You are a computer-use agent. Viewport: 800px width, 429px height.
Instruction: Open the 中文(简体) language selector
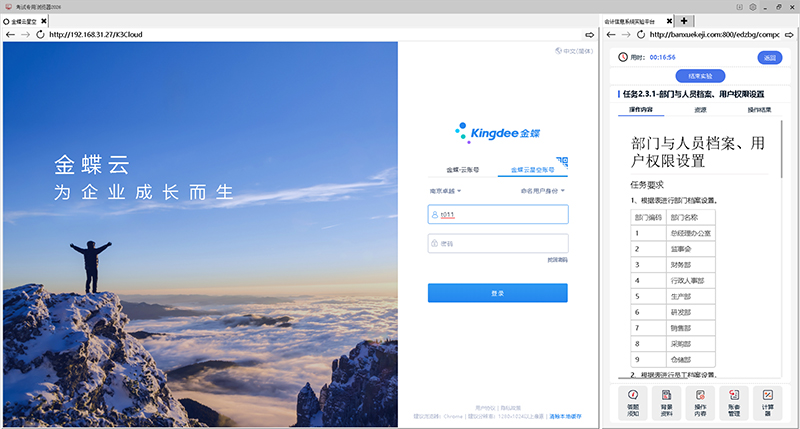tap(566, 51)
